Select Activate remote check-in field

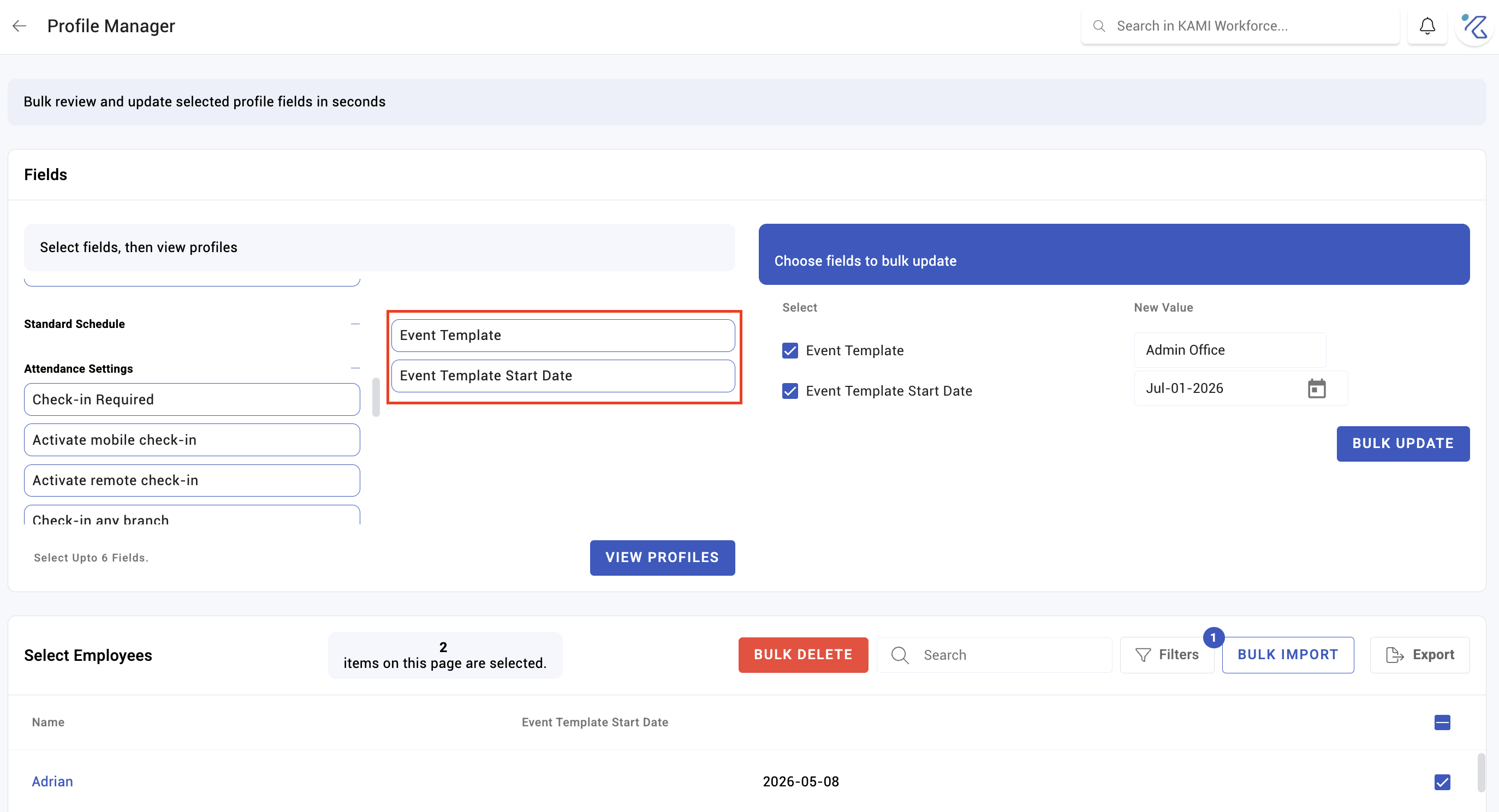192,480
